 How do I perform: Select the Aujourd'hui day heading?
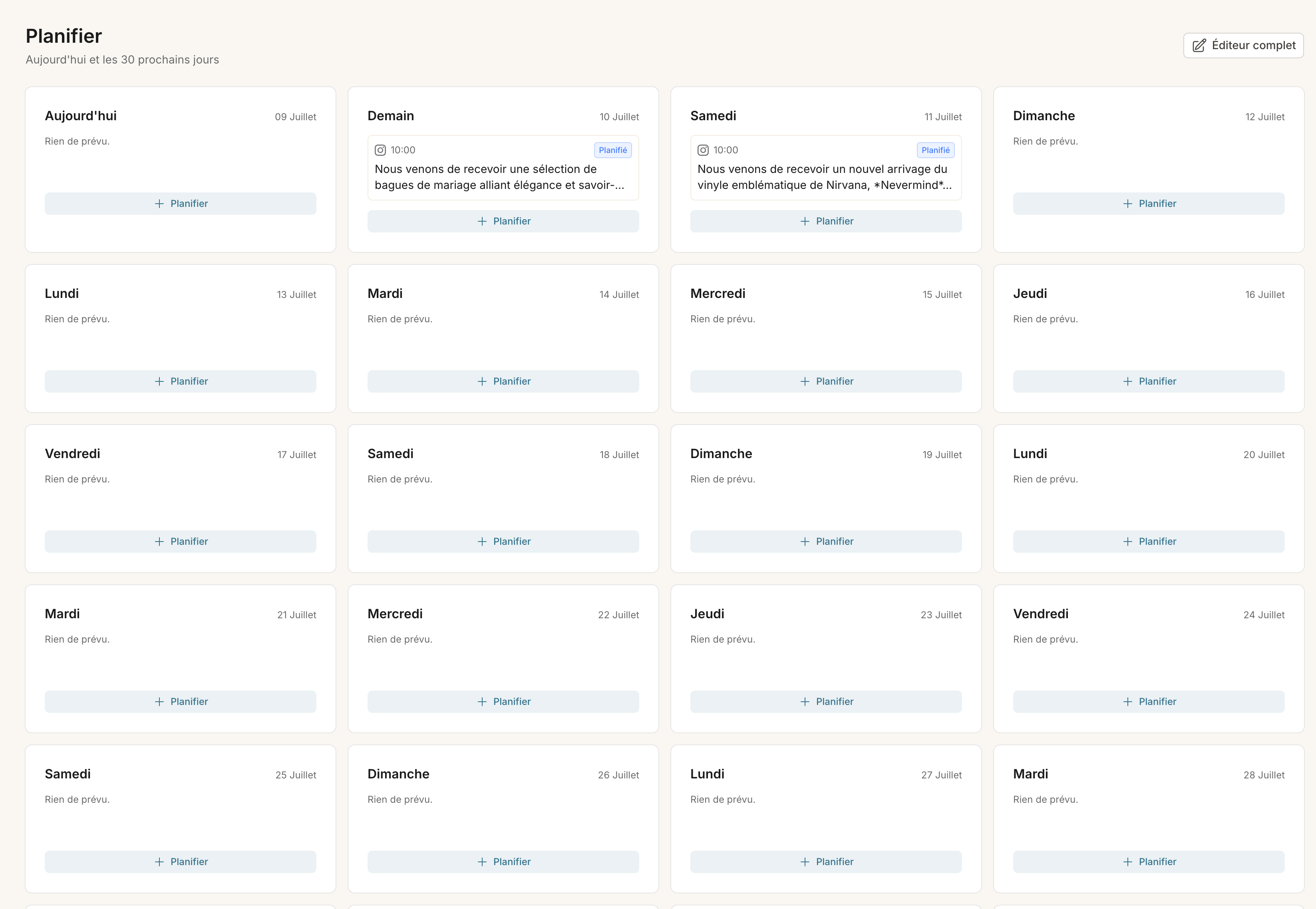point(81,116)
